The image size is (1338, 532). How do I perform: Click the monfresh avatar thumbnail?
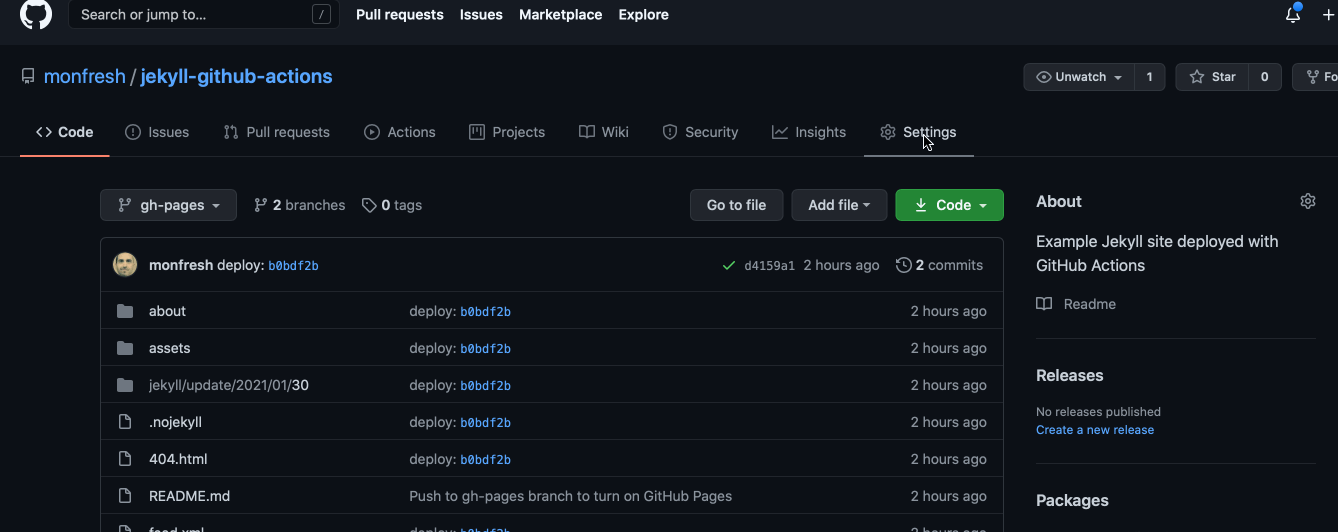click(125, 265)
